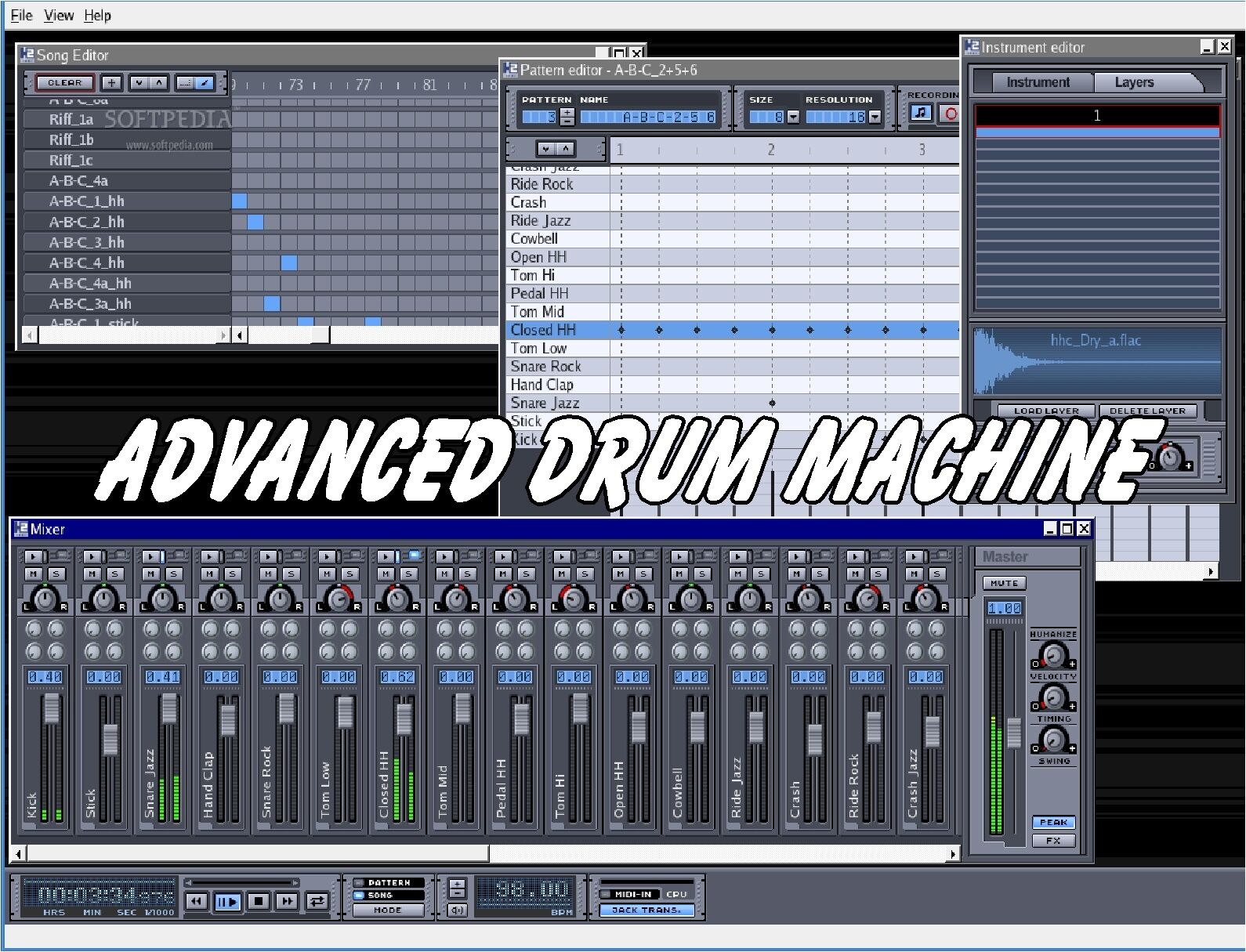Play Tom Low sample in the Mixer
The width and height of the screenshot is (1246, 952).
(x=328, y=556)
